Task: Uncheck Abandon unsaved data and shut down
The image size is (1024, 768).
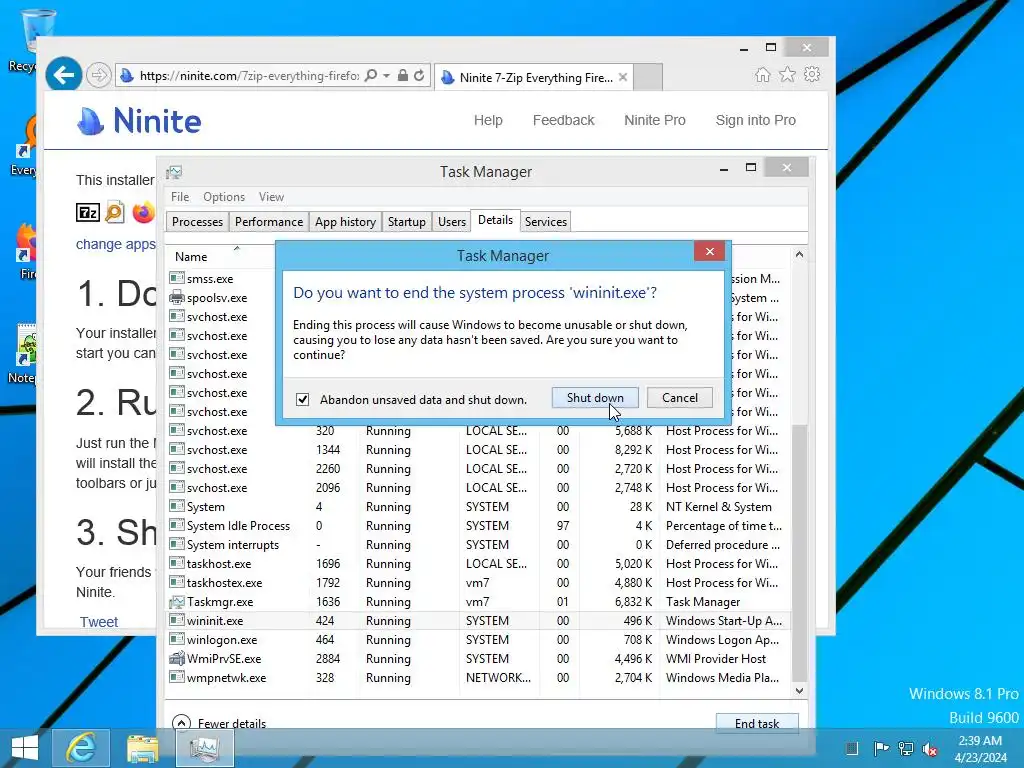Action: [x=302, y=399]
